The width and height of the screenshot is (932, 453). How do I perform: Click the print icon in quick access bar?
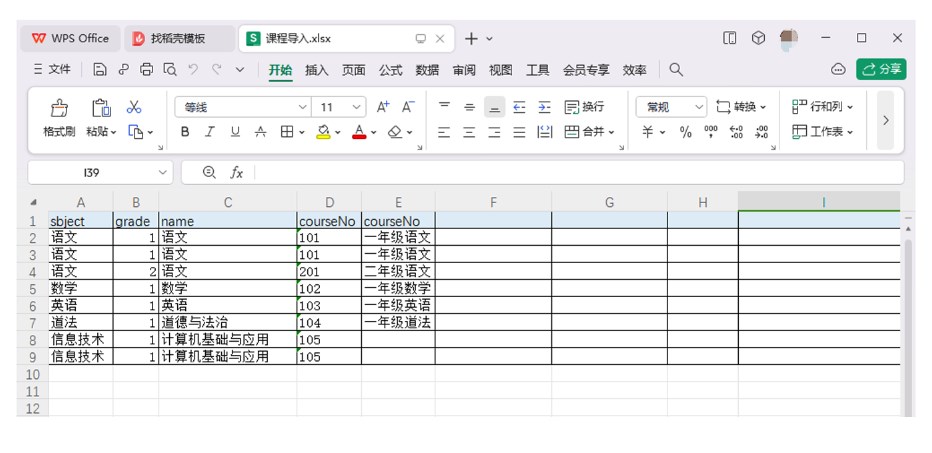[147, 70]
